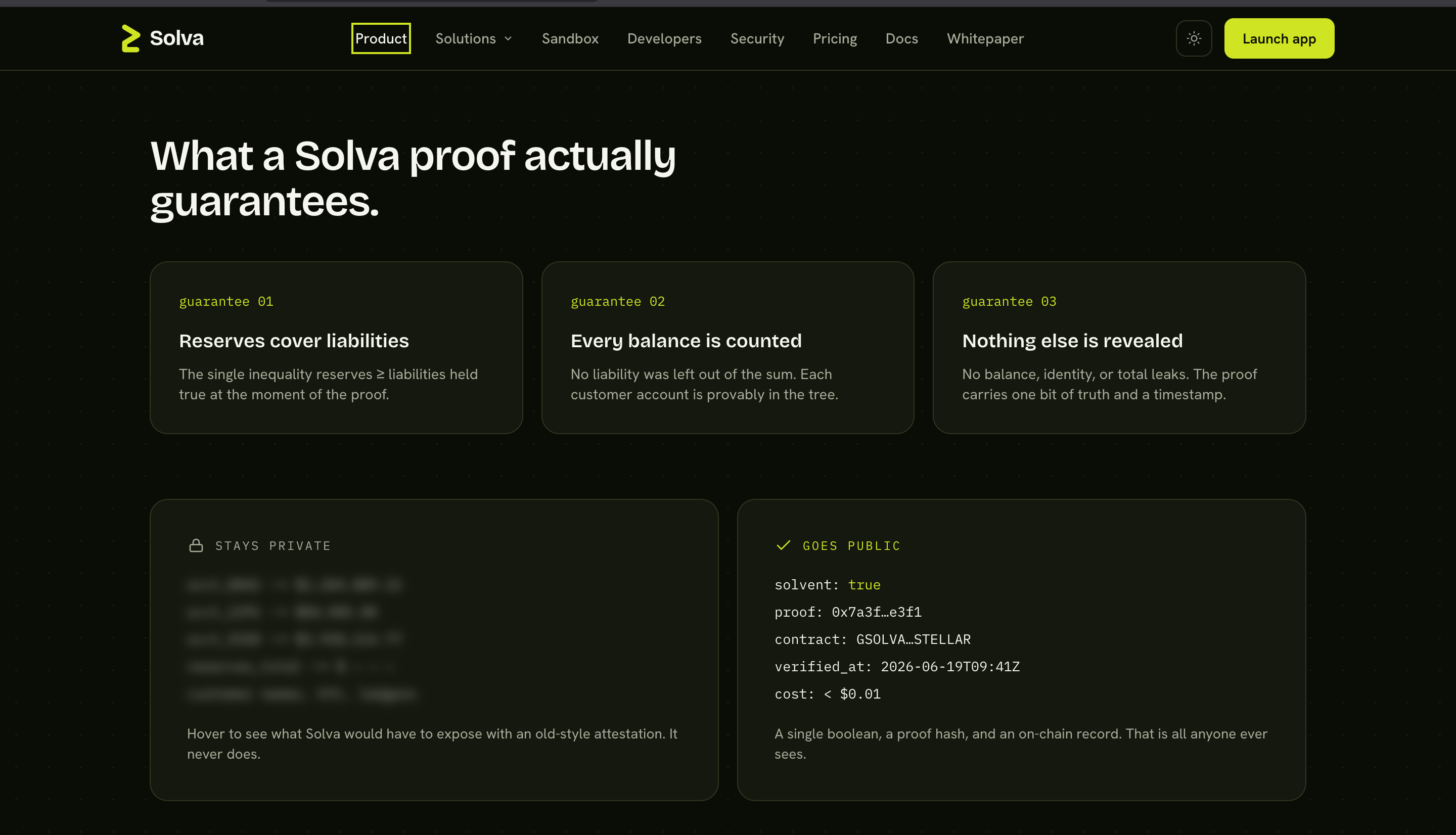This screenshot has height=835, width=1456.
Task: Click the proof hash 0x7a3f…e3f1
Action: click(876, 612)
